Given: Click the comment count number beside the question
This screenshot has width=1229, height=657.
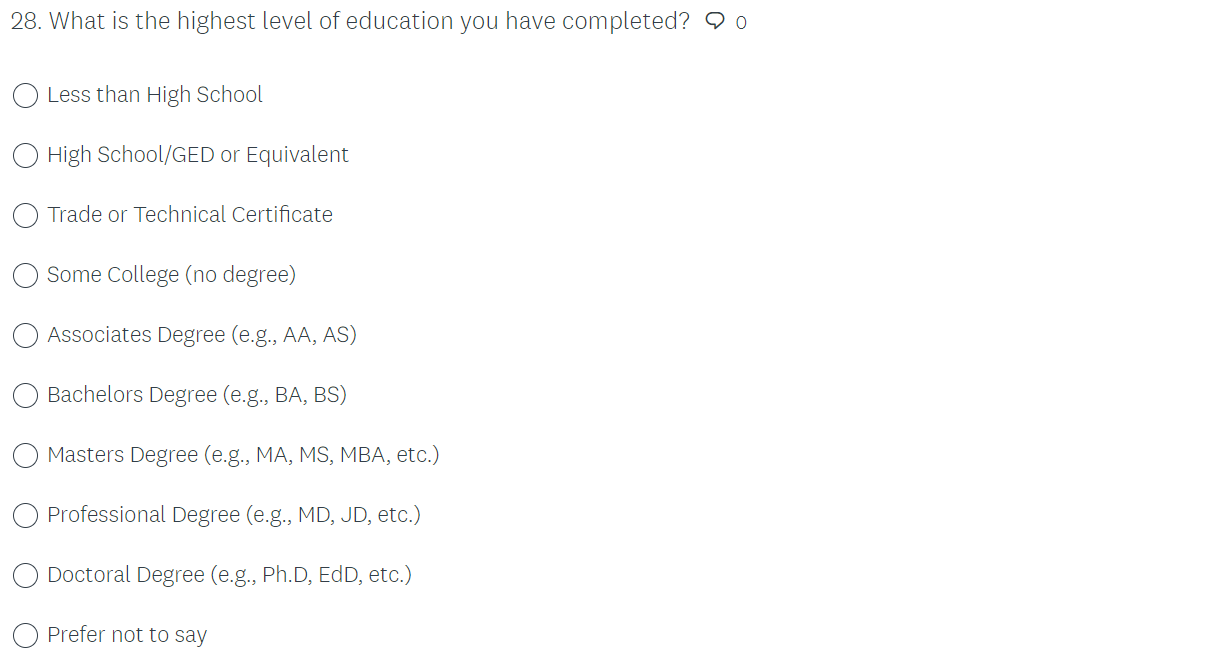Looking at the screenshot, I should pyautogui.click(x=741, y=23).
